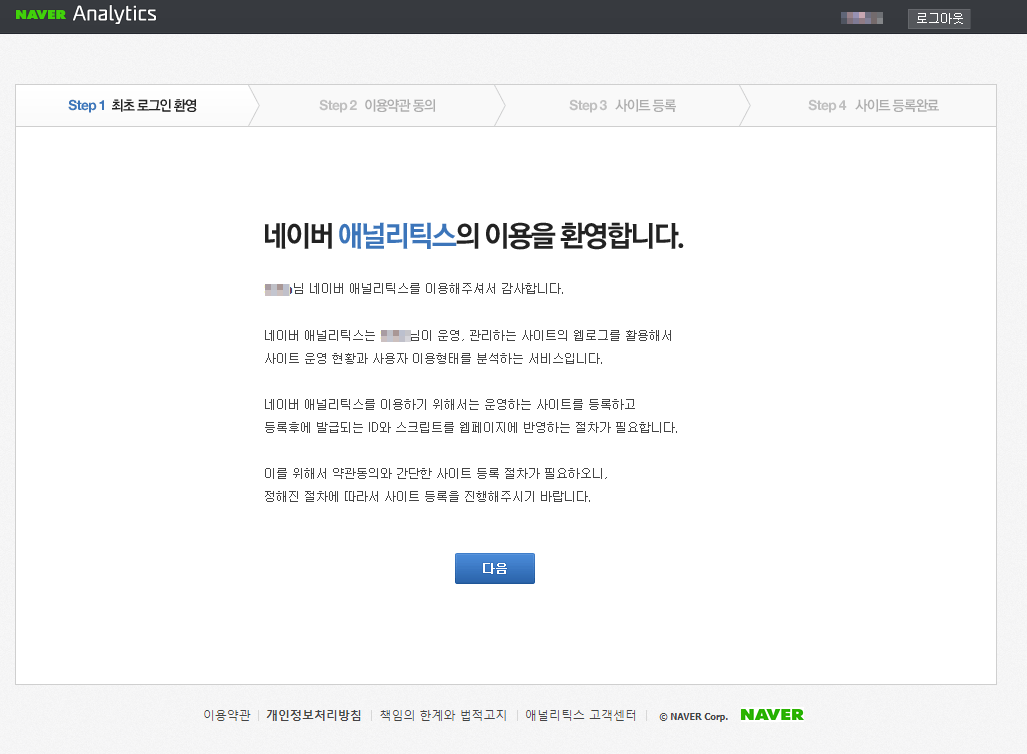Select Step 3 사이트 등록 tab
The image size is (1027, 754).
point(622,105)
